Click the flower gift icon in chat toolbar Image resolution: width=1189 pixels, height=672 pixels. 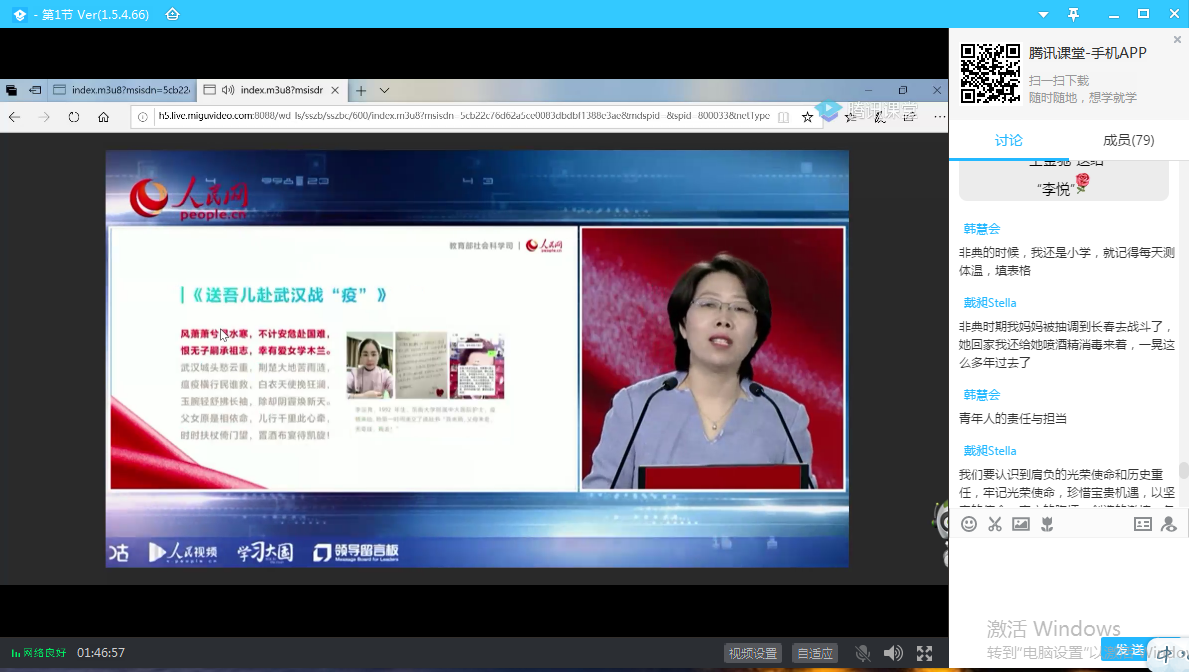coord(1047,524)
